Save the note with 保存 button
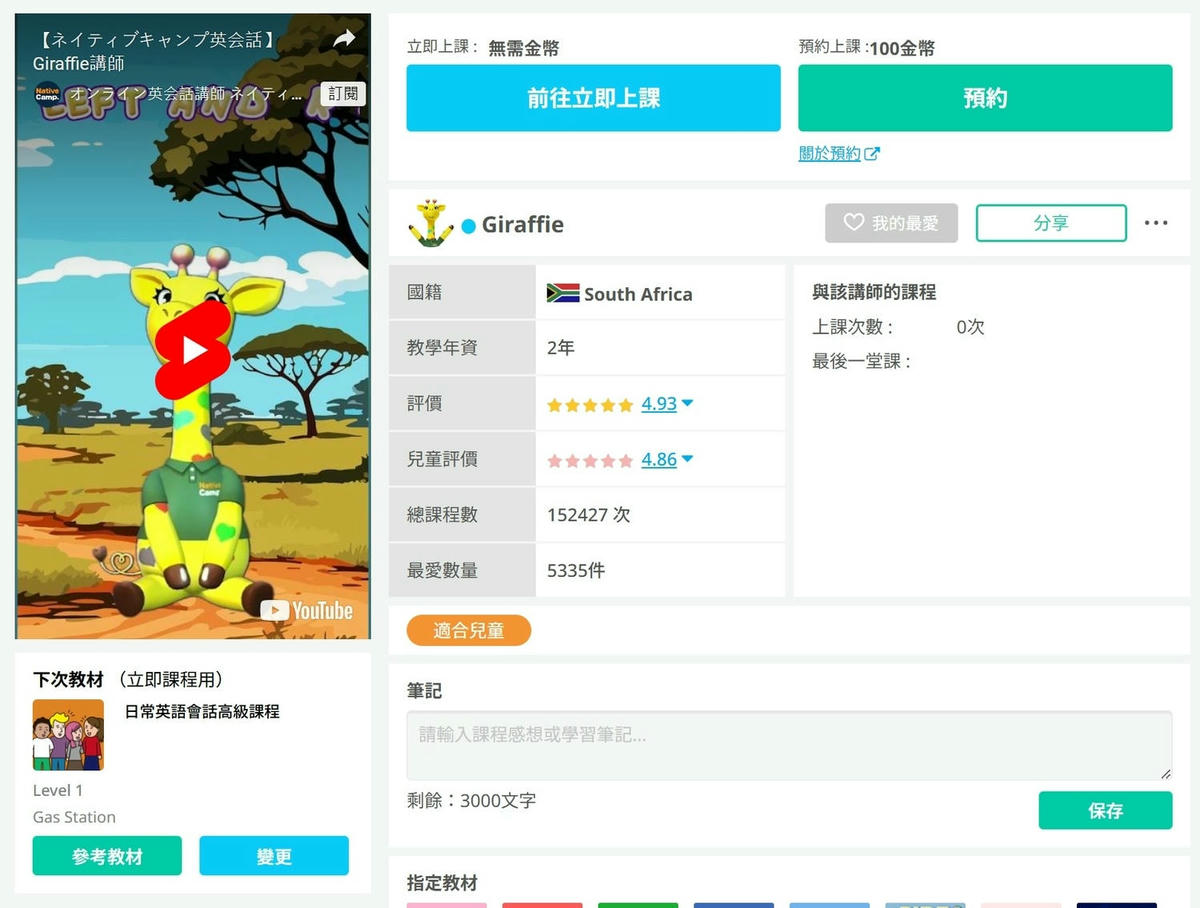The width and height of the screenshot is (1200, 908). pyautogui.click(x=1105, y=810)
